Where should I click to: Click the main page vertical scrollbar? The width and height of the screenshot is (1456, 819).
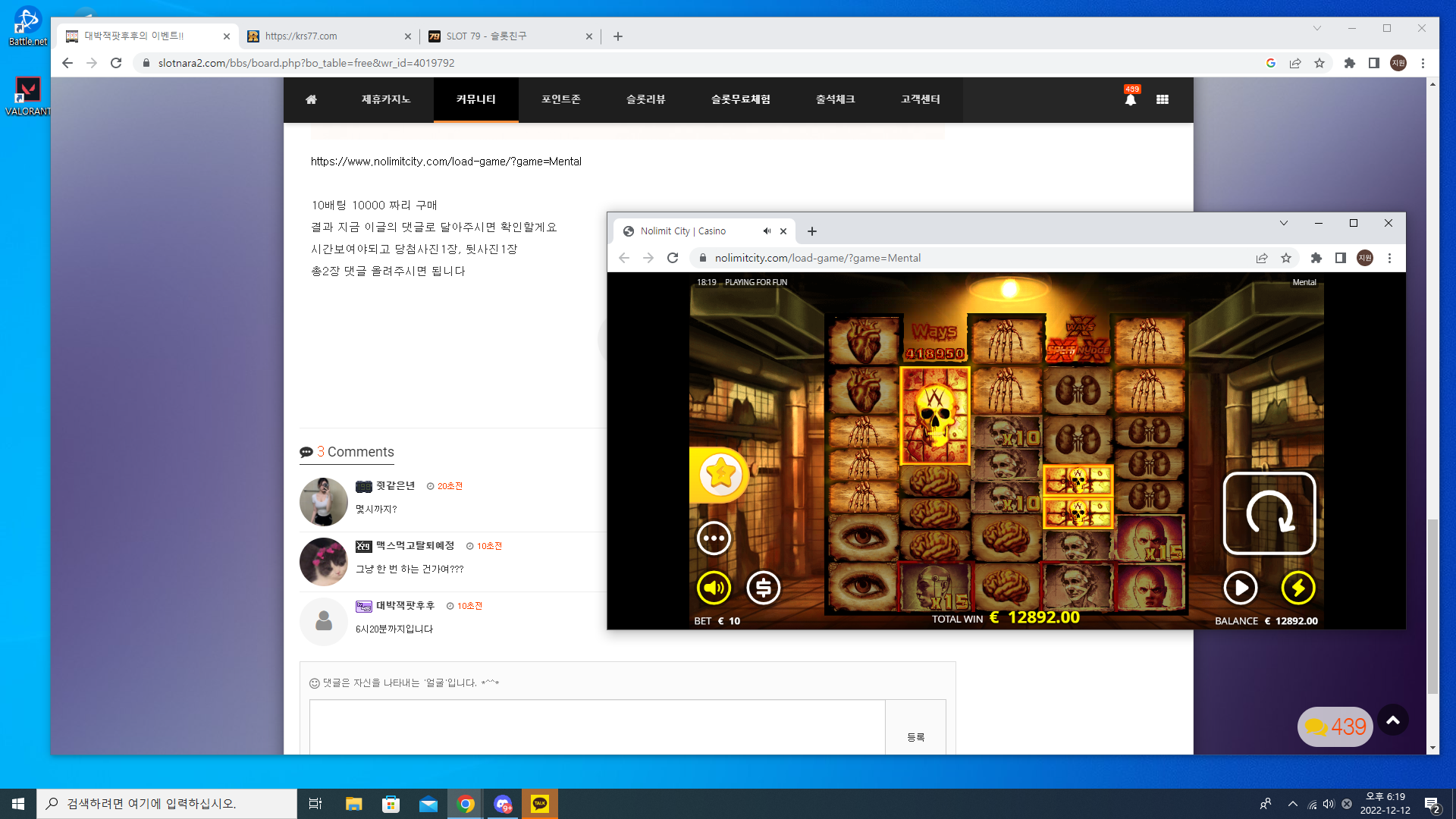click(1432, 607)
